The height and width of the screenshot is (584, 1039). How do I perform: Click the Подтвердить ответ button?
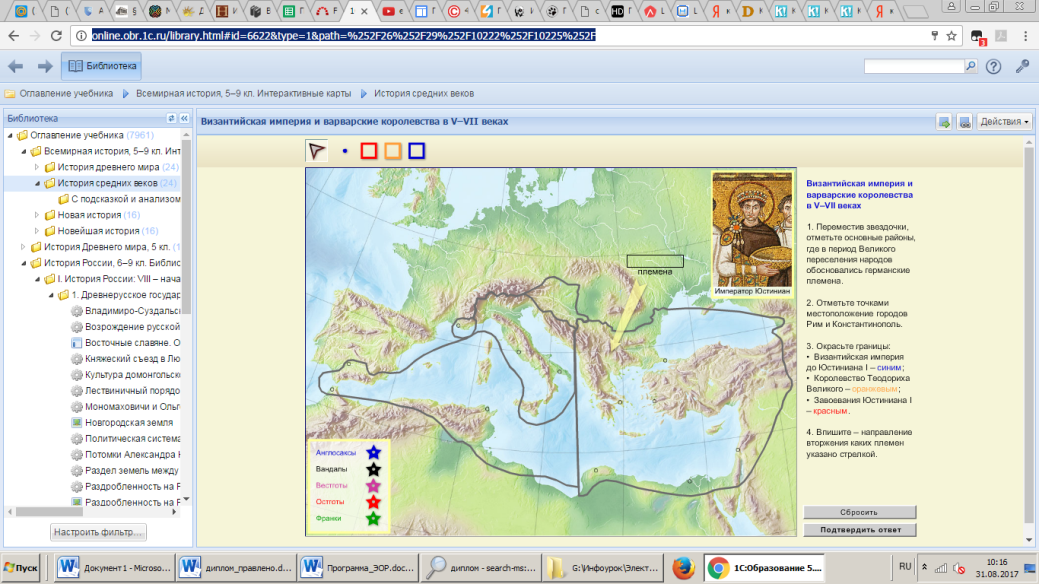tap(859, 530)
